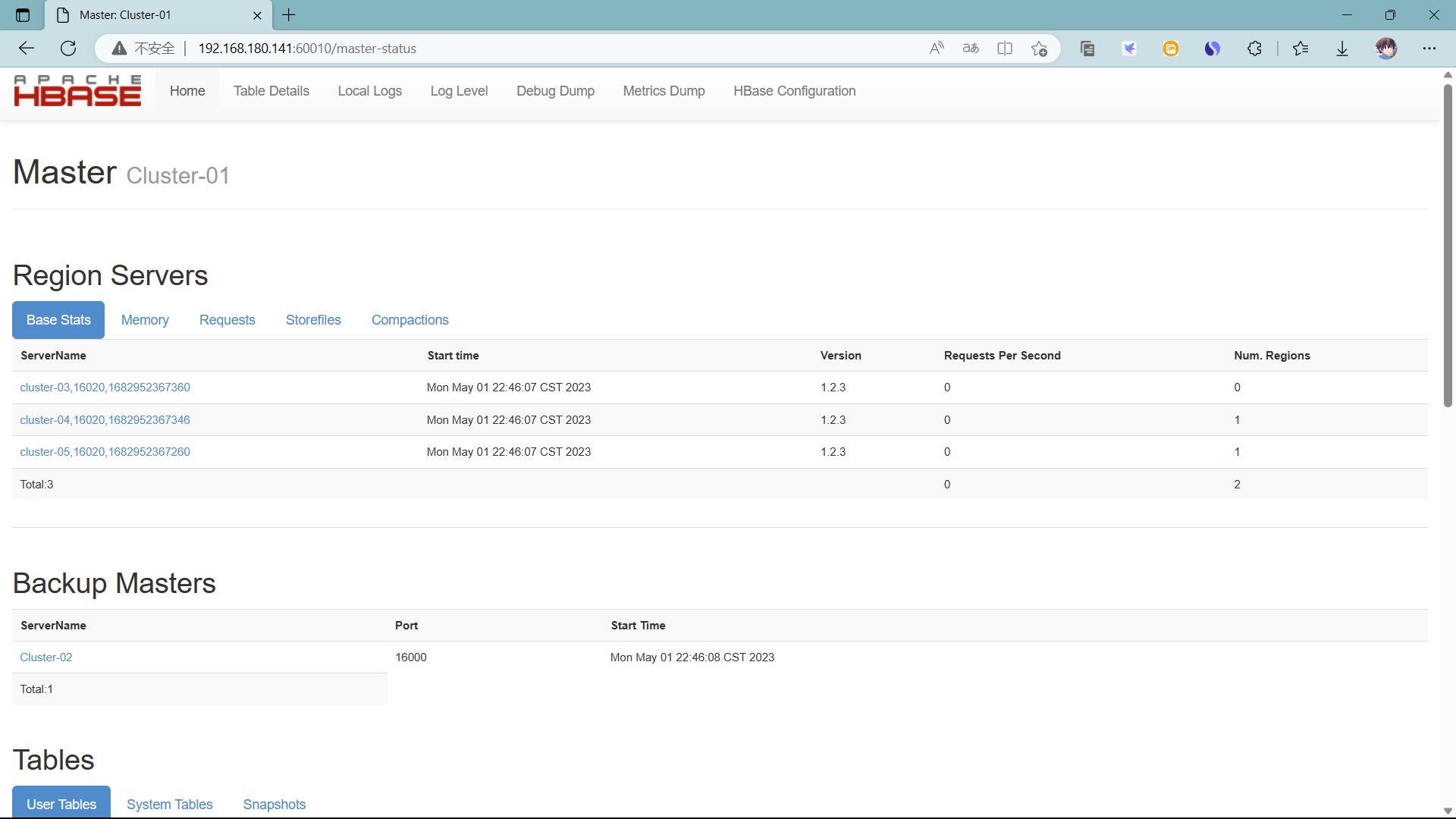Click the scrollbar up arrow
This screenshot has width=1456, height=819.
click(1448, 74)
